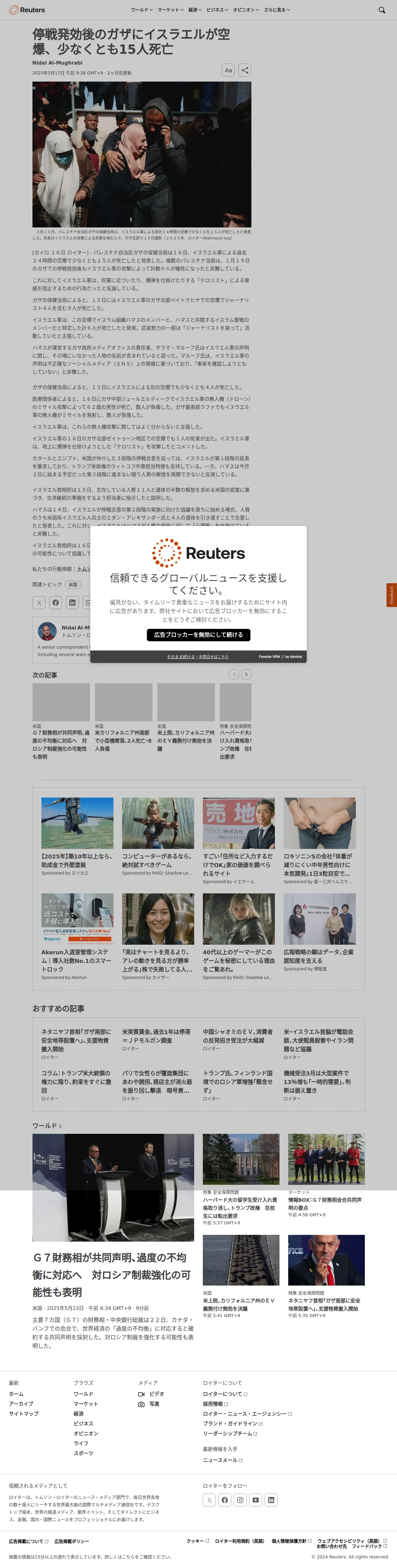This screenshot has width=397, height=1568.
Task: Open the ワールド section heading link
Action: [47, 1125]
